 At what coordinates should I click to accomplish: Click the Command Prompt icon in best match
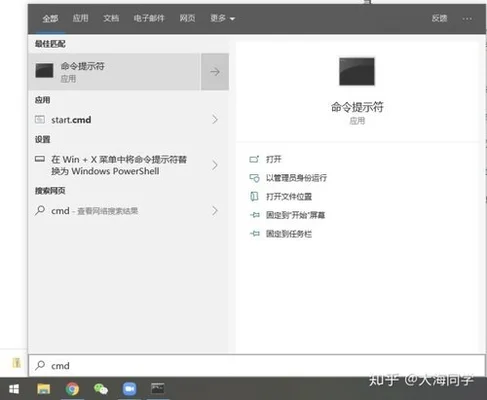coord(44,71)
